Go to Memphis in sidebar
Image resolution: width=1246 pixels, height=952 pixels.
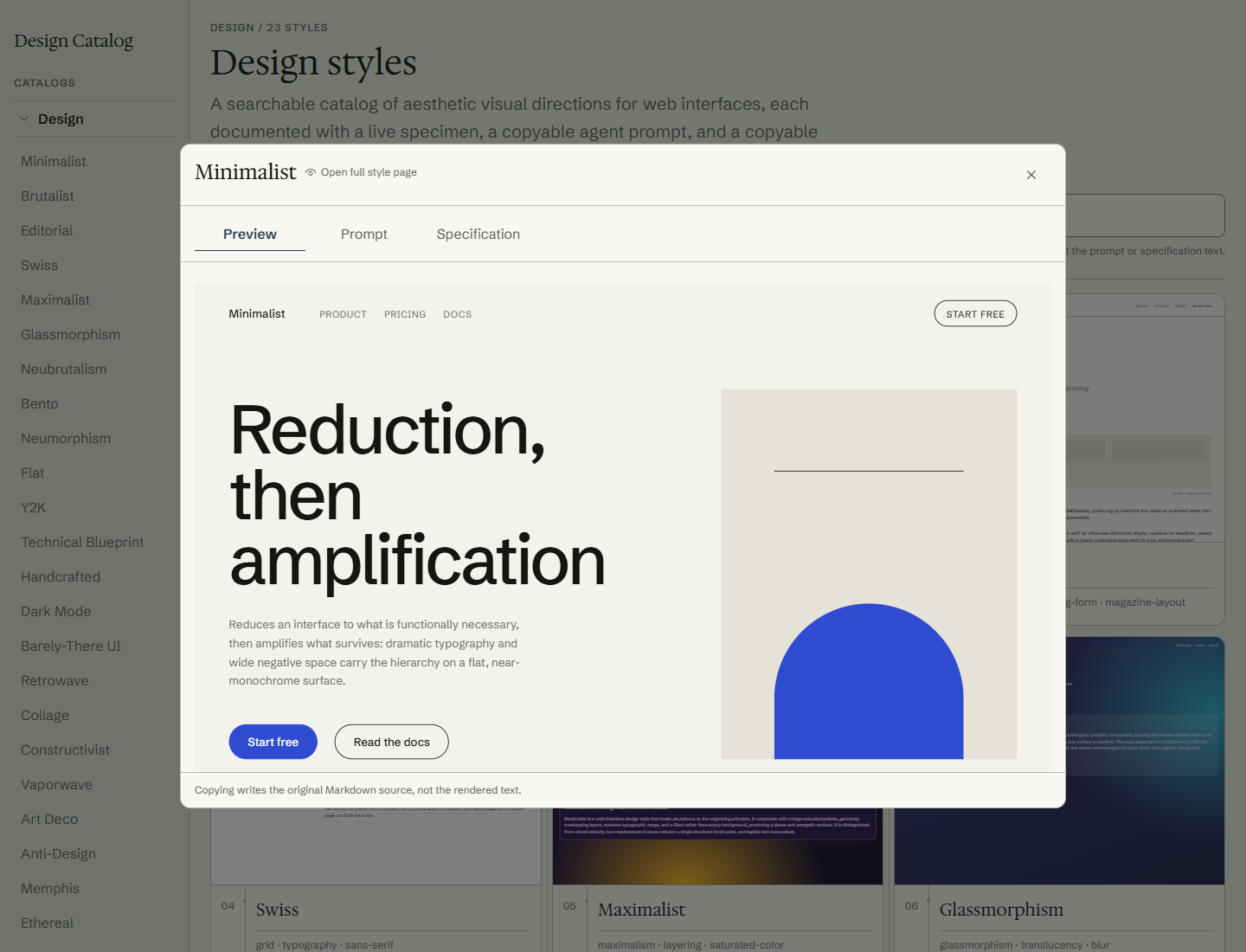tap(50, 888)
